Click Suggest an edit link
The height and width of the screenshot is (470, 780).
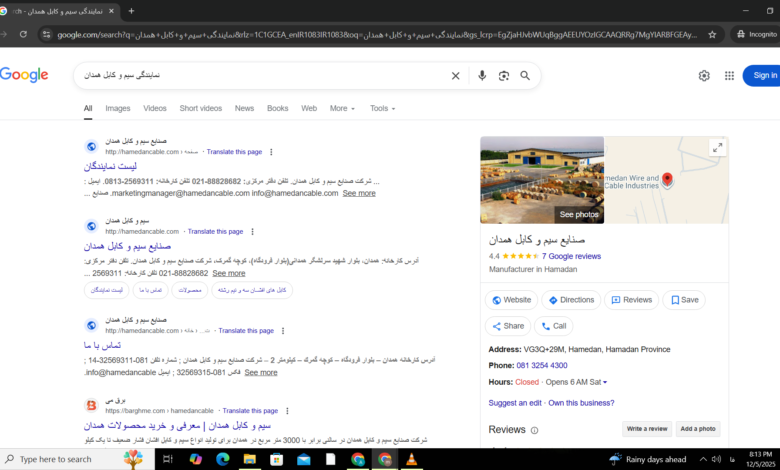pyautogui.click(x=515, y=403)
